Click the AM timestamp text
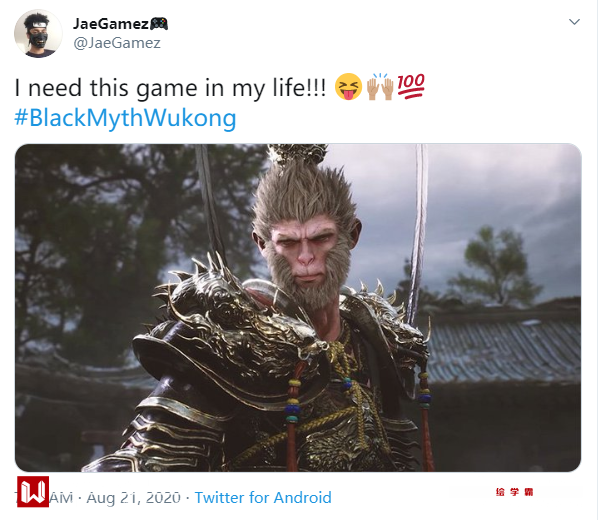 pyautogui.click(x=61, y=498)
